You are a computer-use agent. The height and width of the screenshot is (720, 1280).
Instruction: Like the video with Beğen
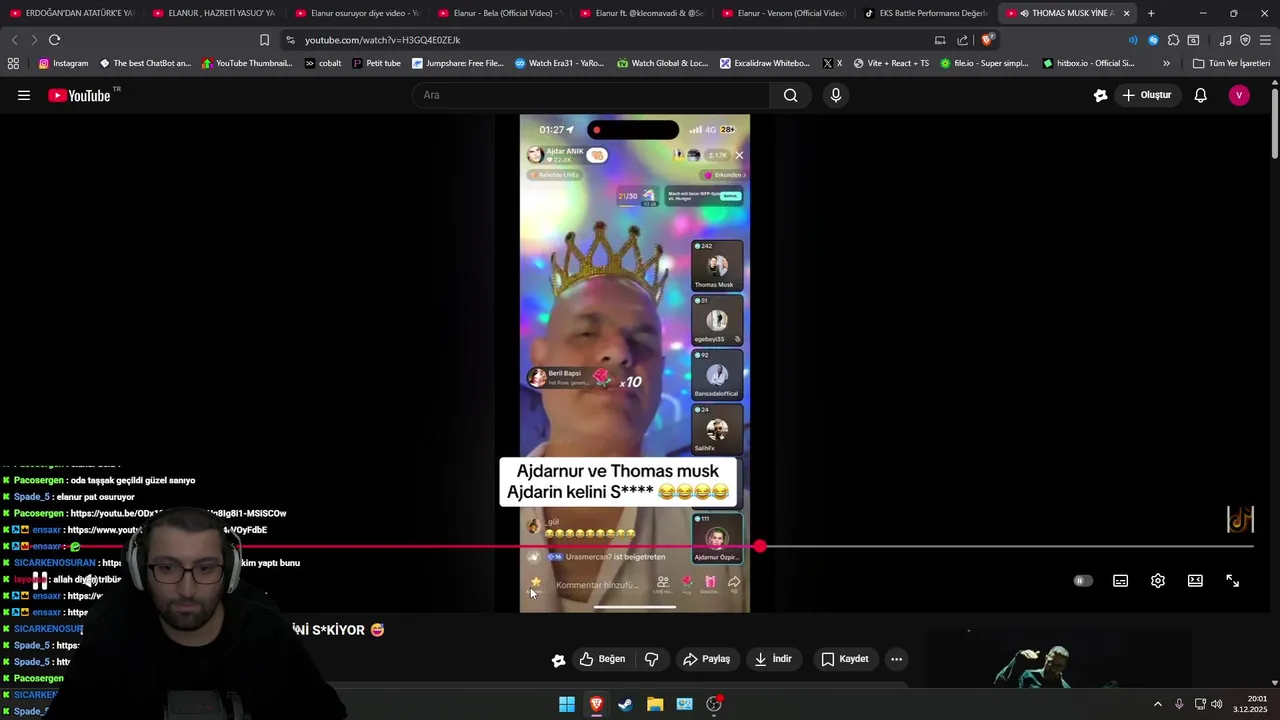(602, 659)
